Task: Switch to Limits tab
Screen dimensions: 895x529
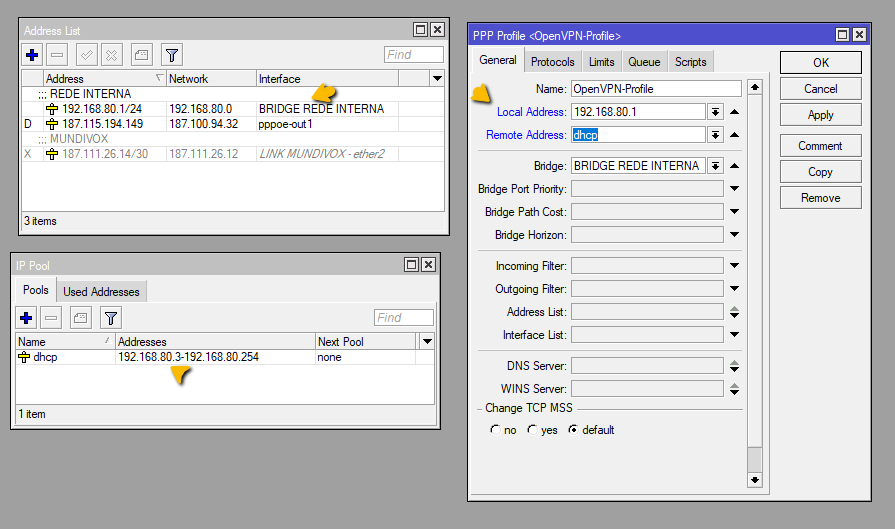Action: coord(602,62)
